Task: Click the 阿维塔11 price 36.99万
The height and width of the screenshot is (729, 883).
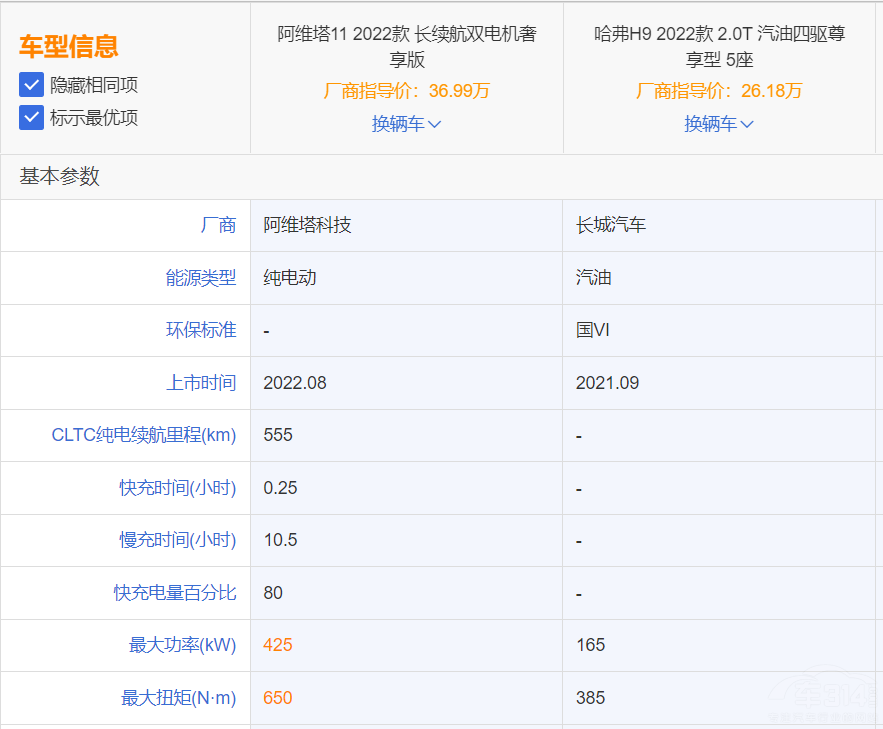Action: [x=406, y=91]
